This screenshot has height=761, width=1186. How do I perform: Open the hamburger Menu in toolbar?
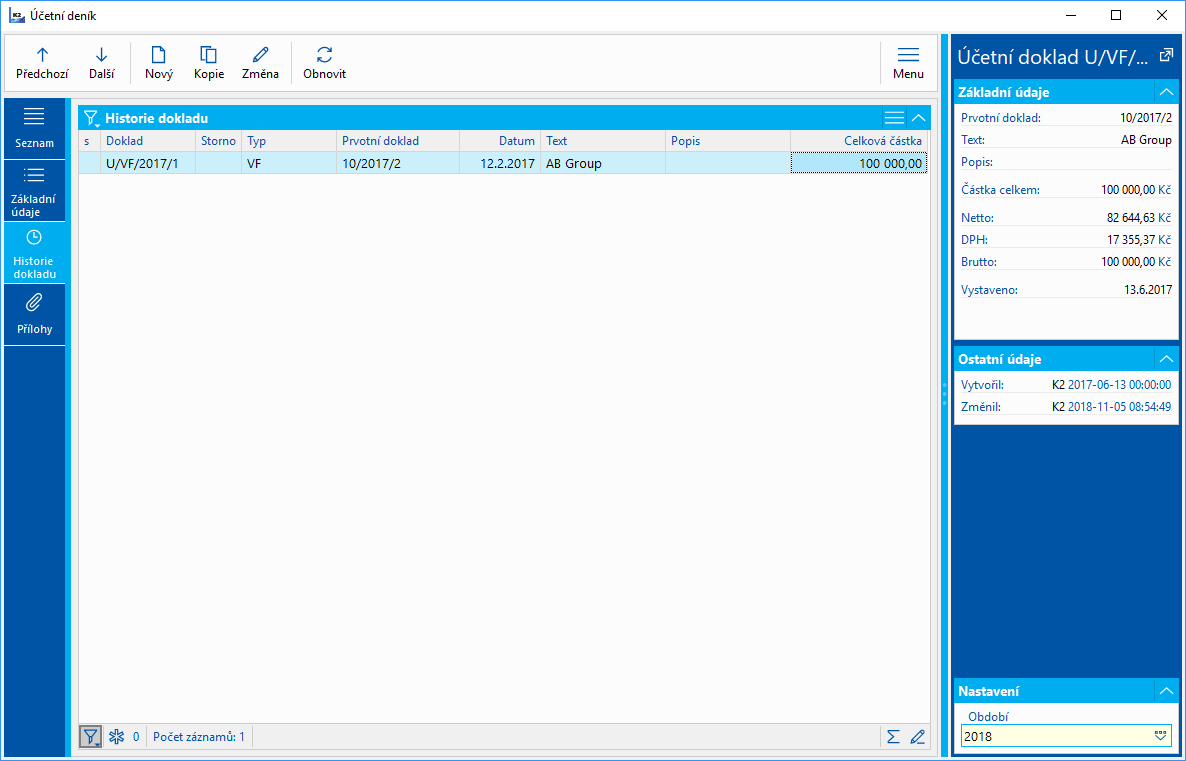(x=908, y=63)
